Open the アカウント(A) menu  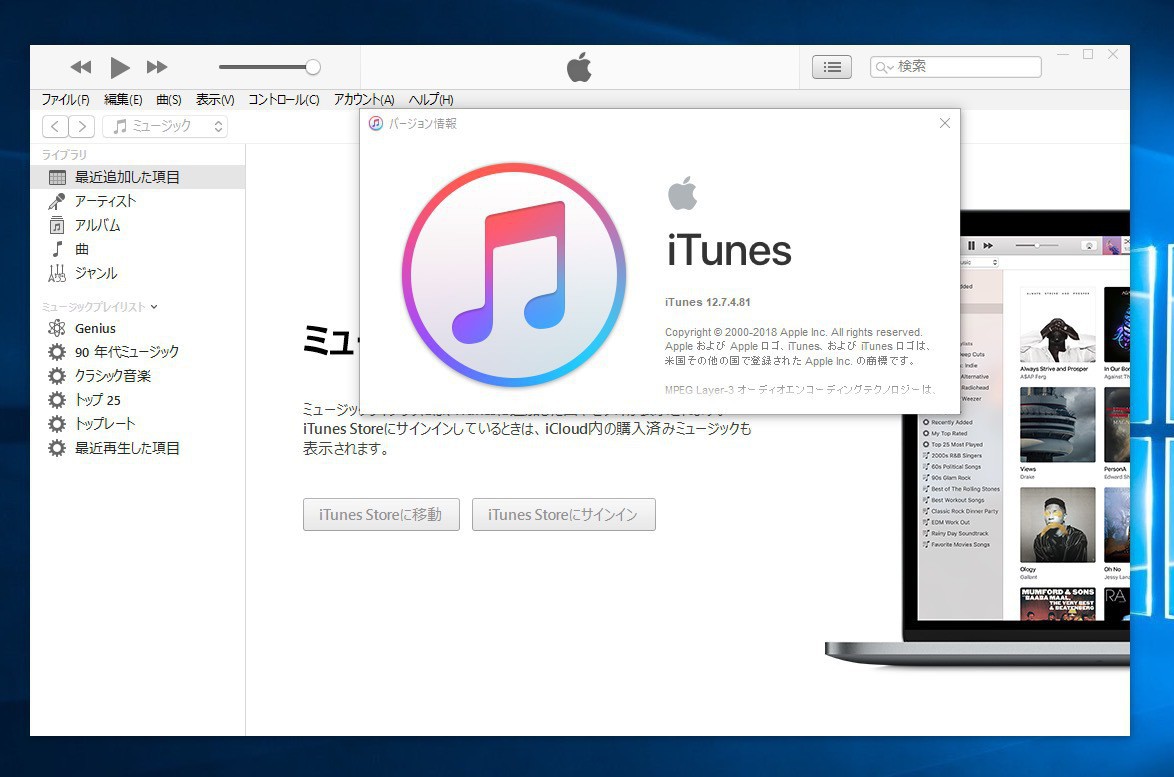pos(364,100)
